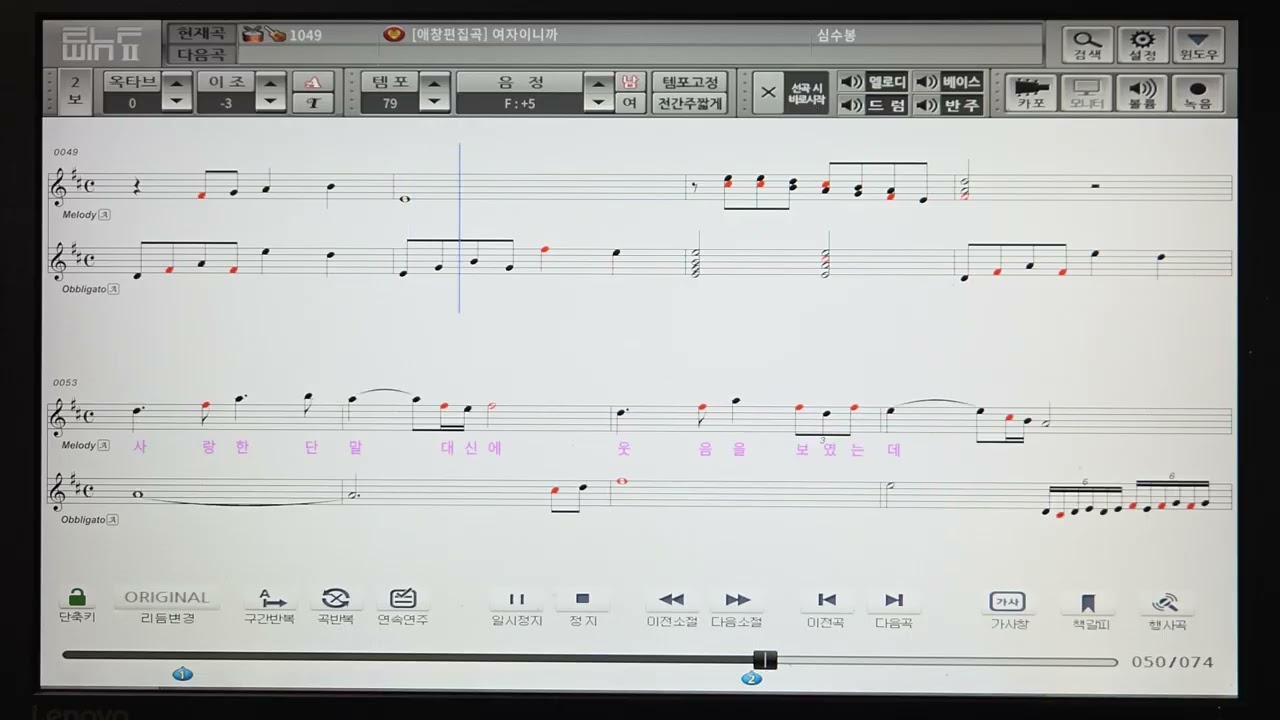The image size is (1280, 720).
Task: Enable 전간주짧게 short interlude option
Action: (690, 103)
